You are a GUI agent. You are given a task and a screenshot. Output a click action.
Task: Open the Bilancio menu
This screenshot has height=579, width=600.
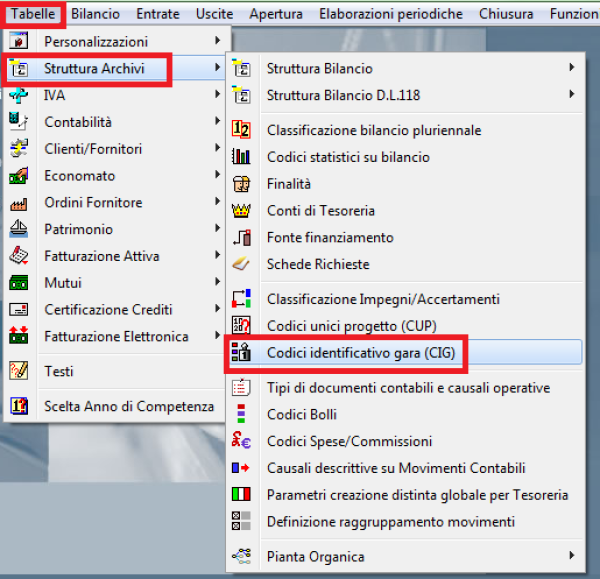click(x=95, y=14)
